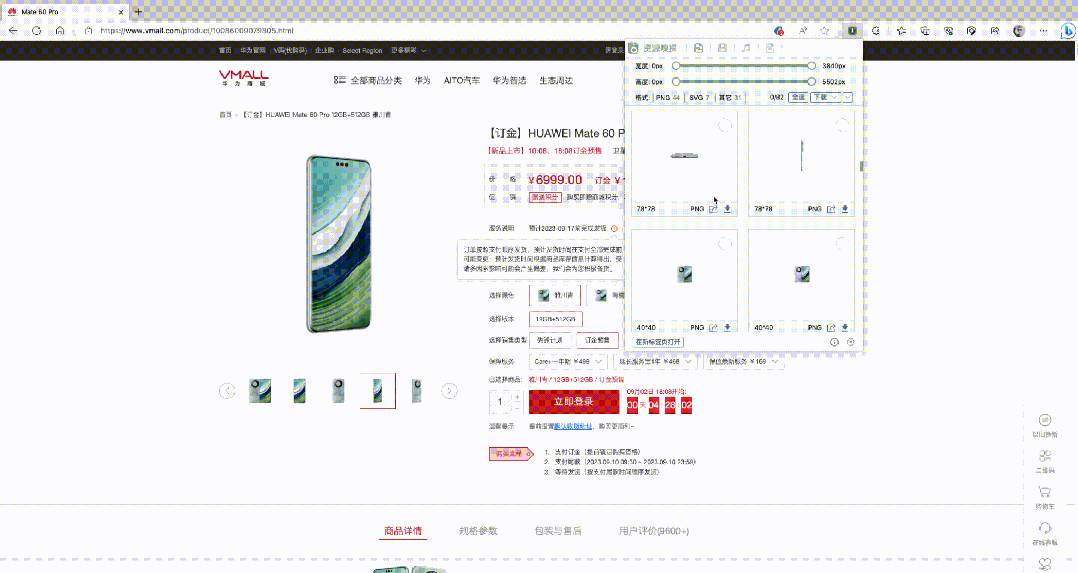This screenshot has width=1078, height=573.
Task: Show previous product thumbnails arrow
Action: point(227,391)
